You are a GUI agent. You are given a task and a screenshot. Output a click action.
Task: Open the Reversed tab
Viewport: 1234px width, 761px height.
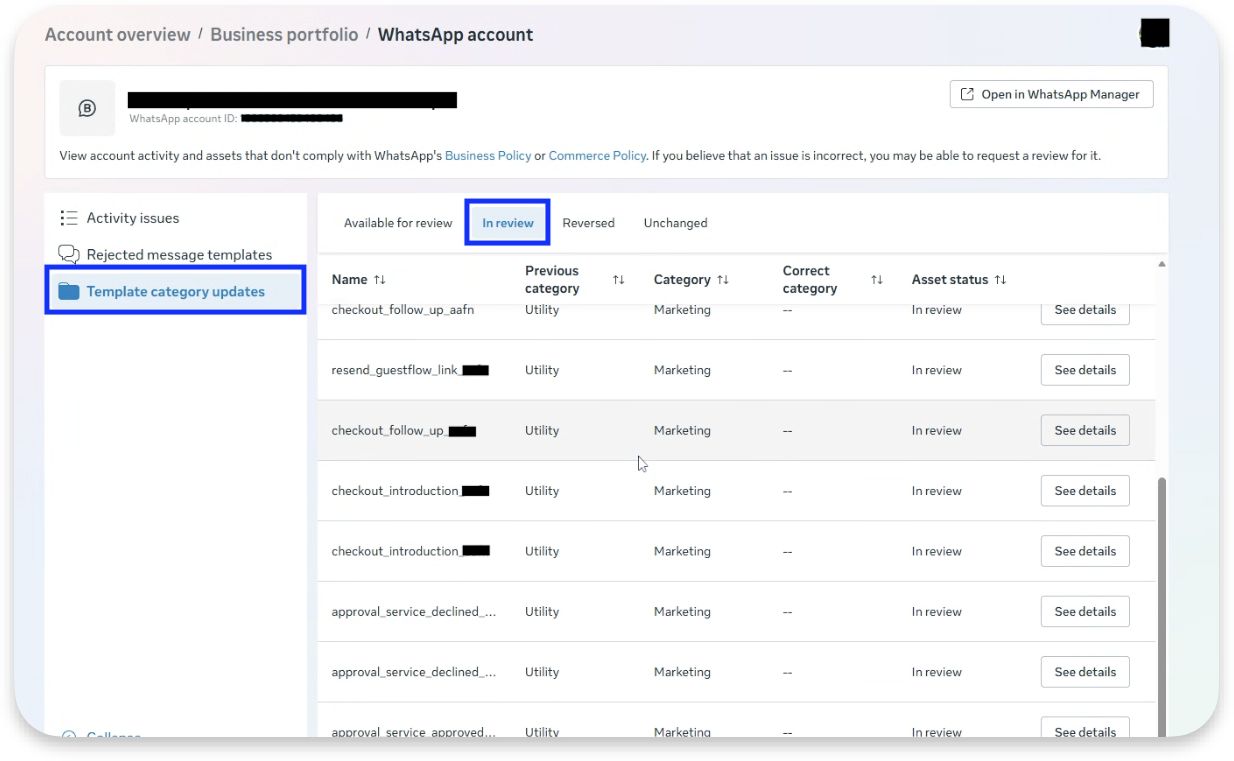(x=588, y=223)
